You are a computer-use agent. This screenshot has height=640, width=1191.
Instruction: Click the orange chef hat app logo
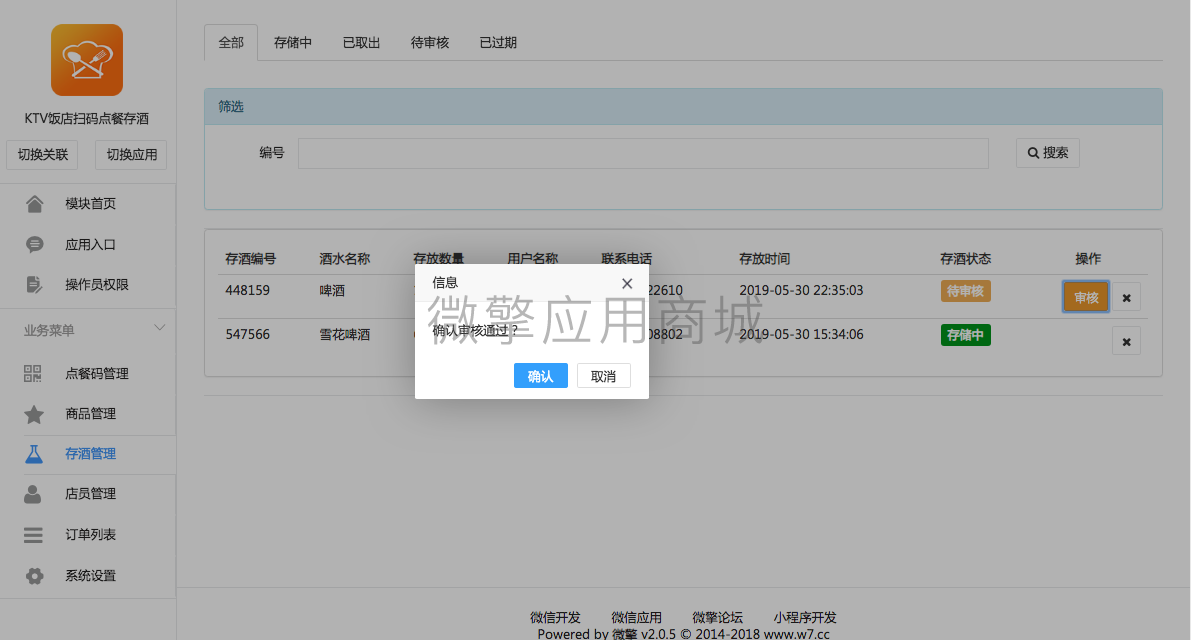[x=87, y=60]
